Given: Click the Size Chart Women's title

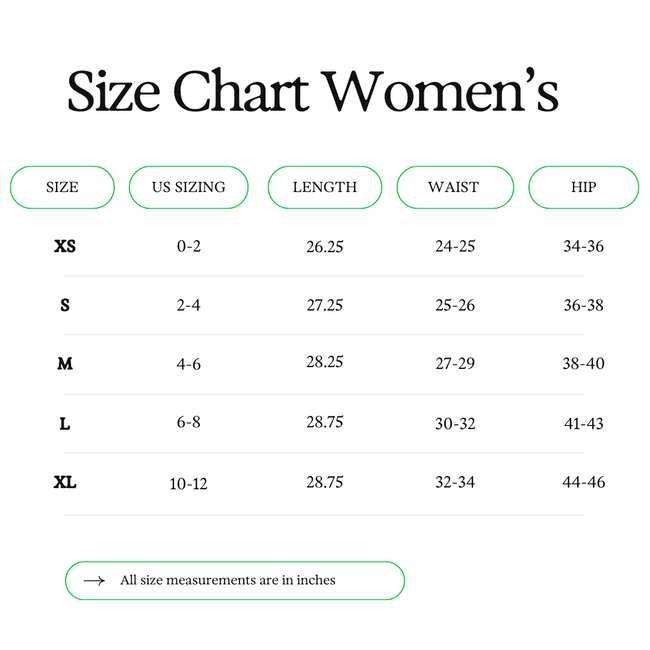Looking at the screenshot, I should pos(312,92).
